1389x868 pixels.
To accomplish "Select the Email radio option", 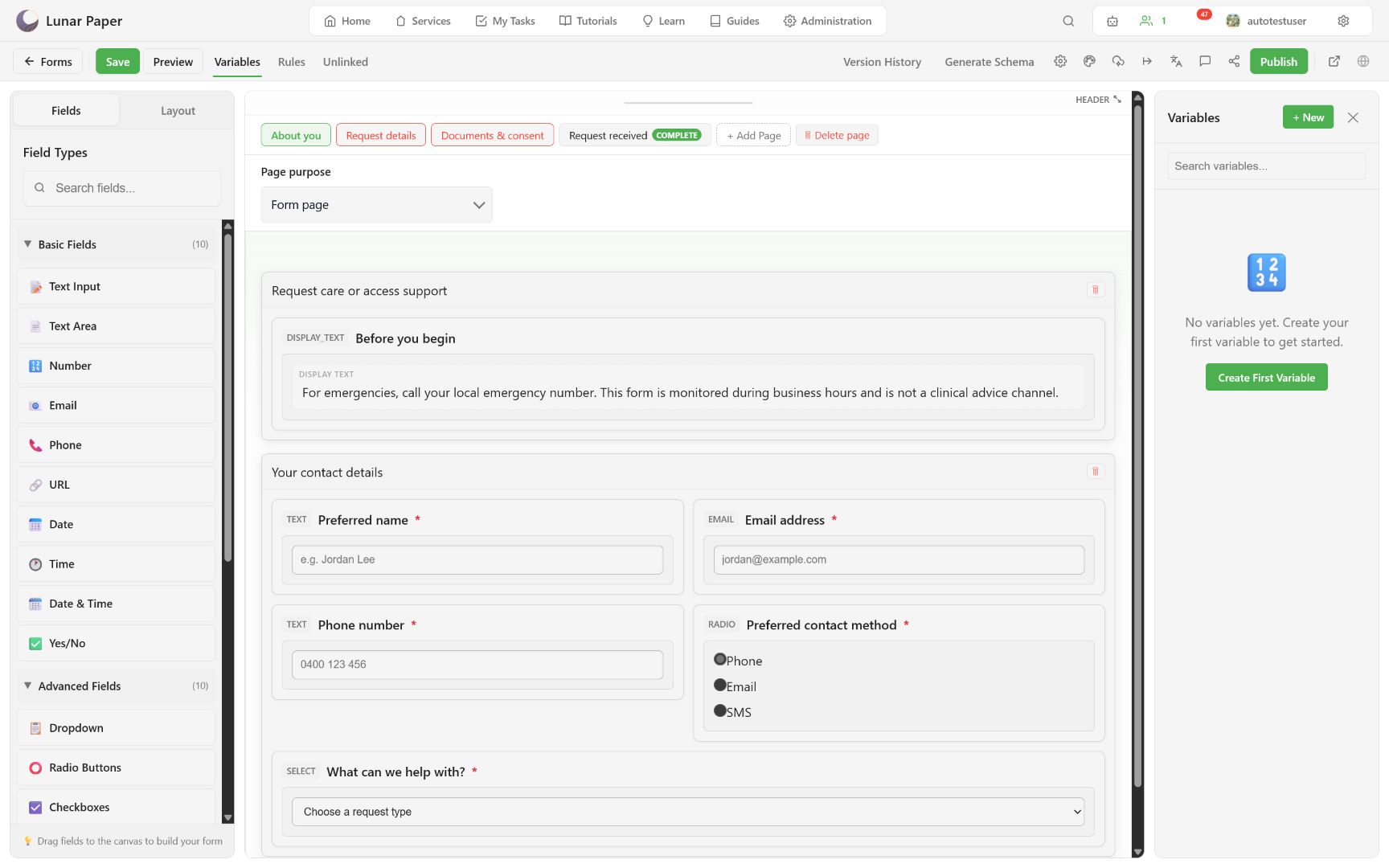I will [720, 685].
